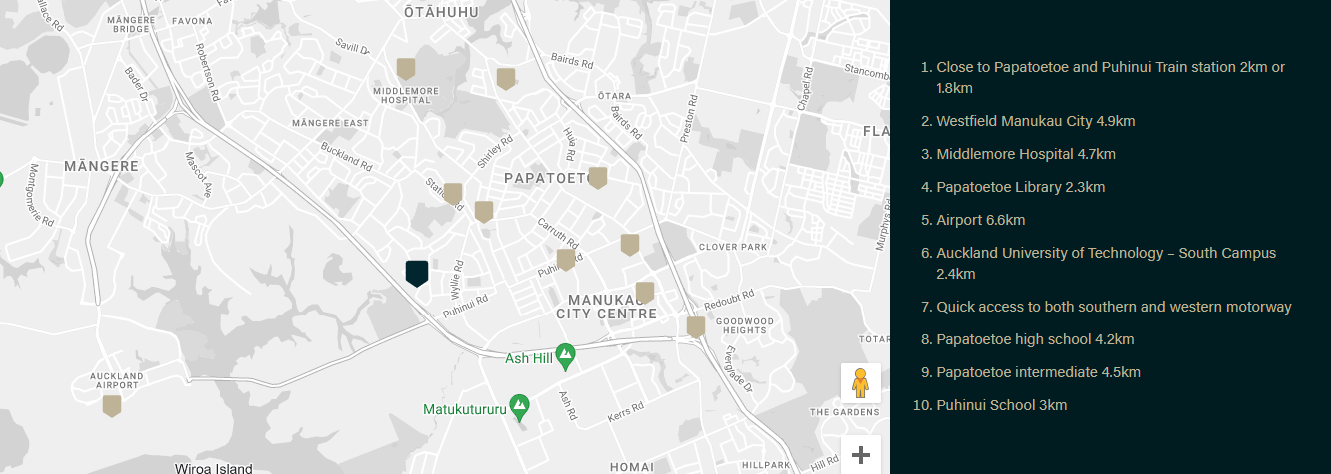Click the dark navy property marker near Wyllie Rd
Image resolution: width=1331 pixels, height=474 pixels.
coord(417,272)
